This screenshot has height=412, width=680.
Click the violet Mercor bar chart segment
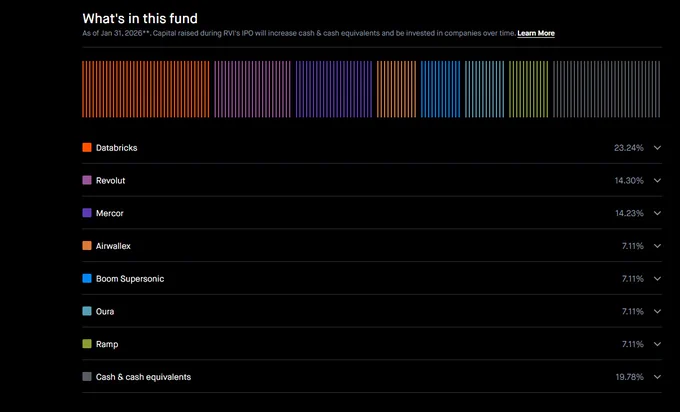(334, 89)
